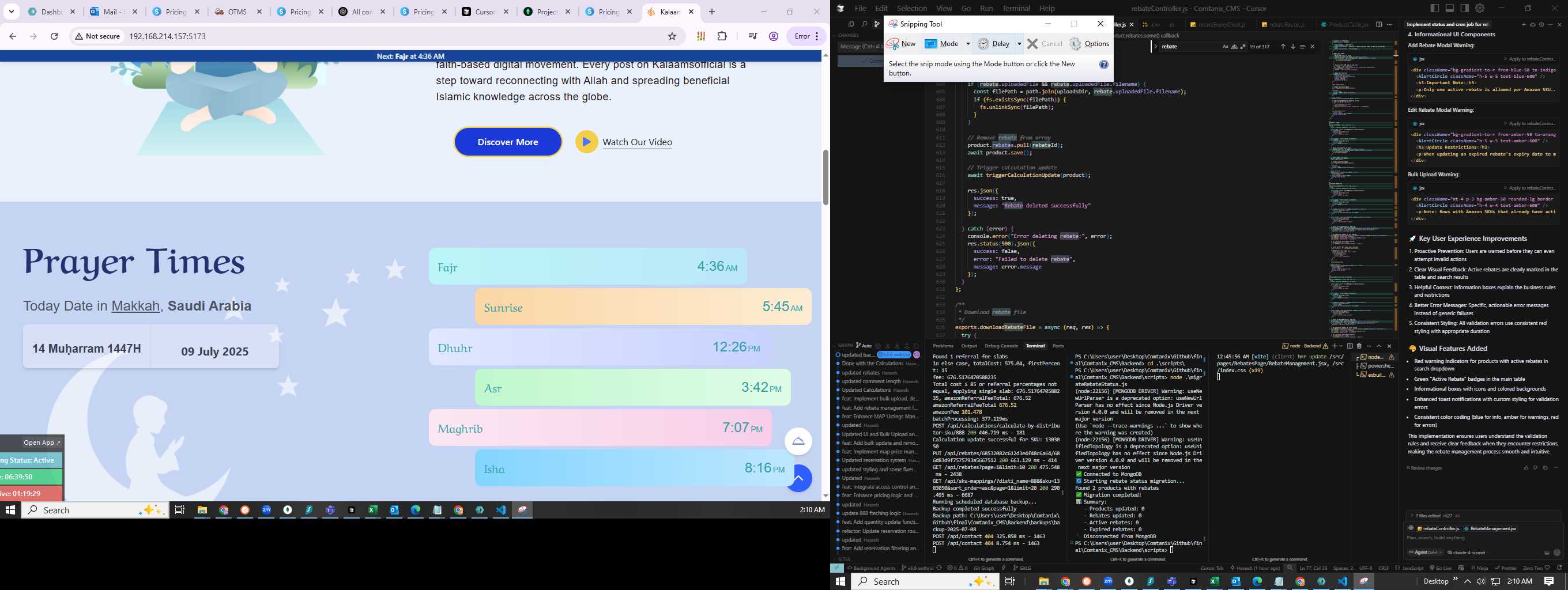Bookmark the page with the star icon
Viewport: 1568px width, 590px height.
[x=672, y=36]
